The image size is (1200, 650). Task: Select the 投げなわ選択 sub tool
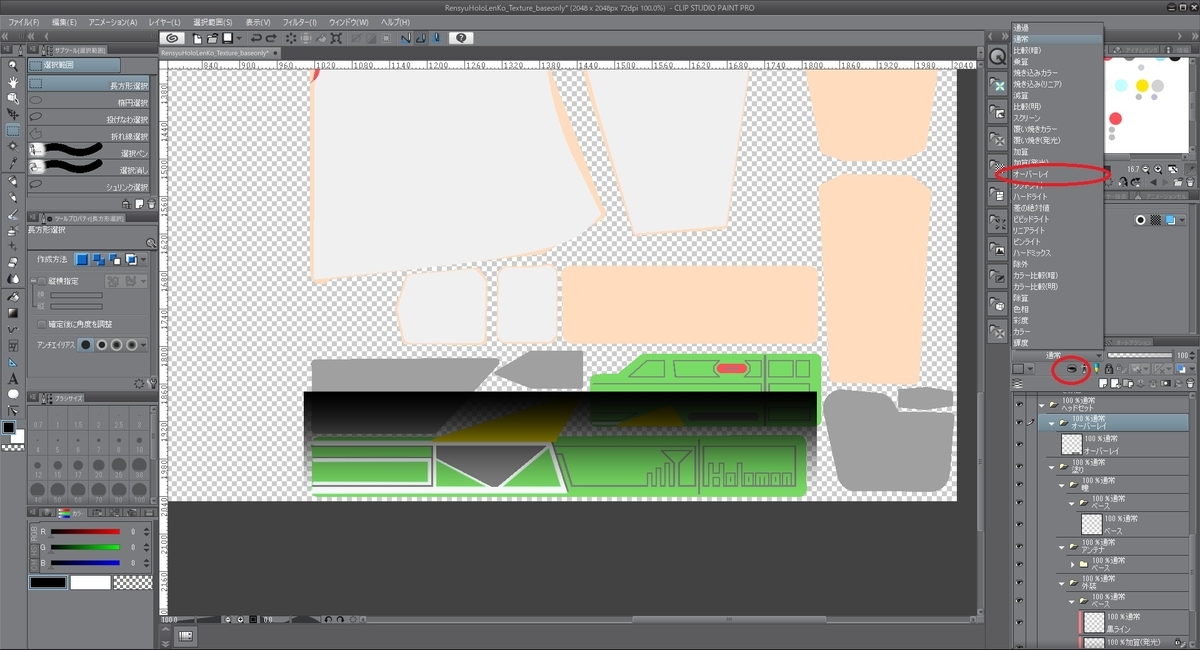89,119
